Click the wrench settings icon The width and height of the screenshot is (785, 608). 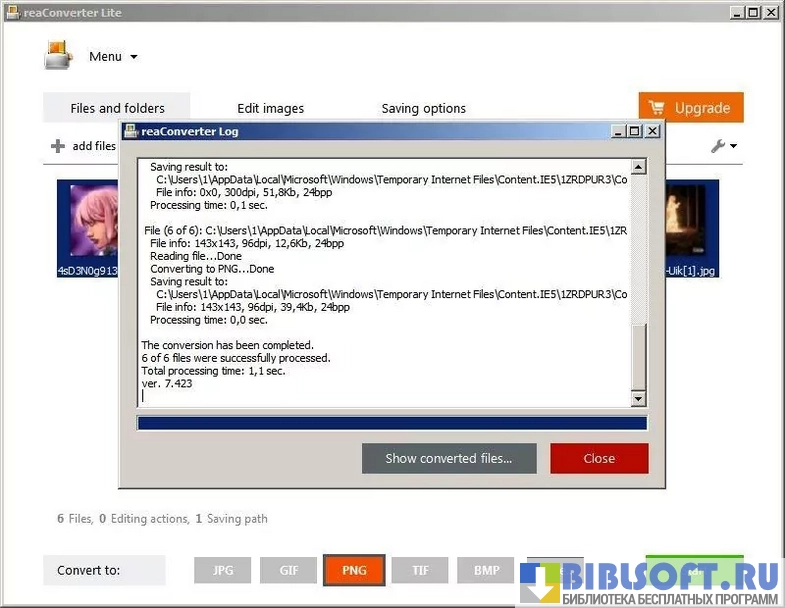pos(718,146)
